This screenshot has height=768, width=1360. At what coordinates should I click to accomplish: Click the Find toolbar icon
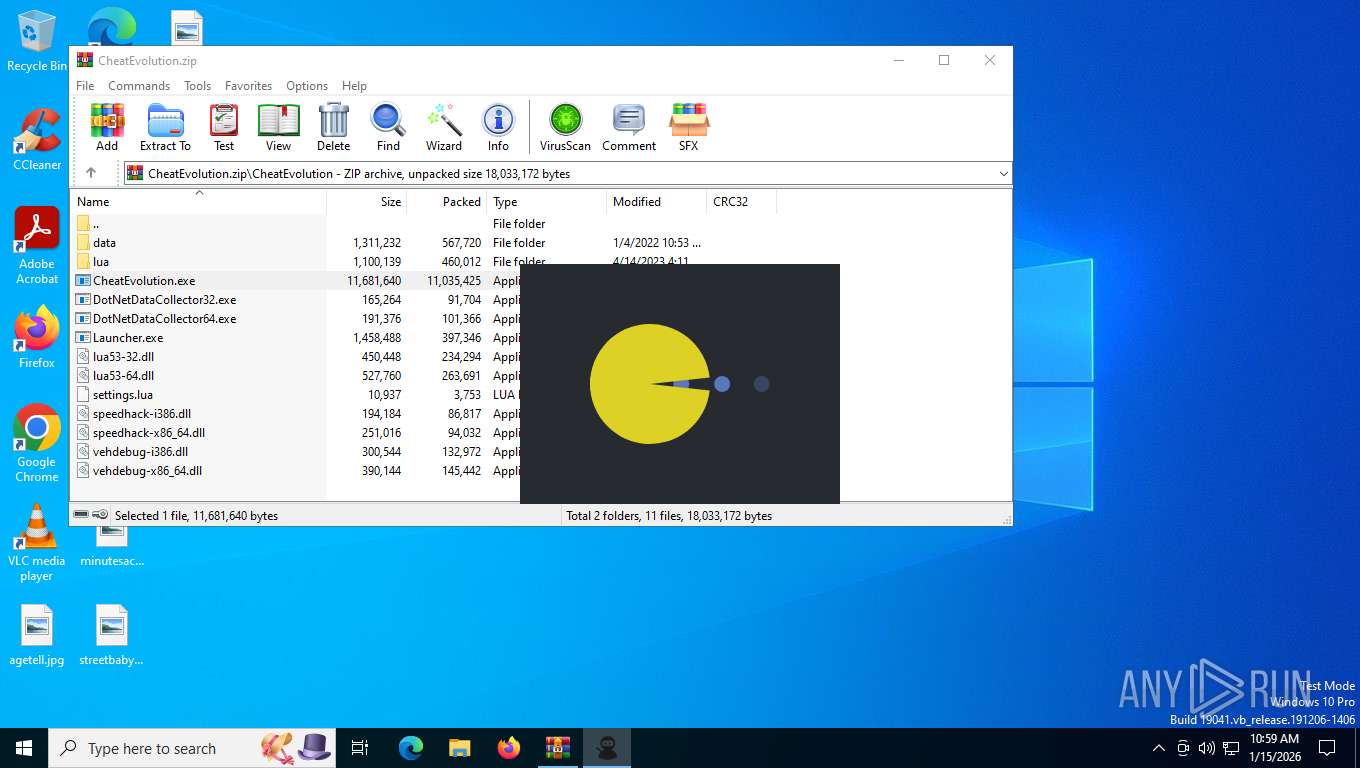[388, 127]
